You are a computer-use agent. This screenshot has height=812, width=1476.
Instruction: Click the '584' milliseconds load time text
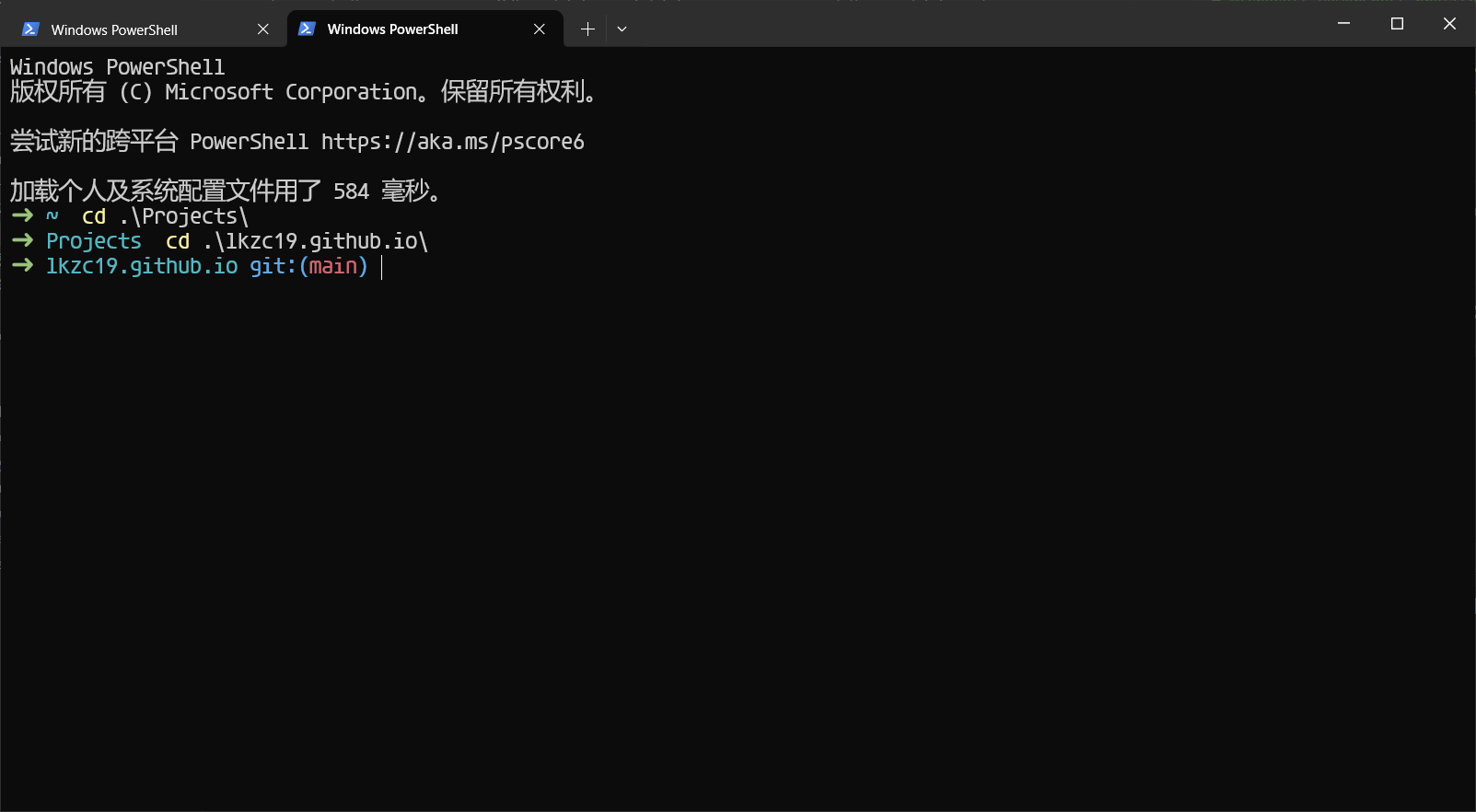(351, 191)
